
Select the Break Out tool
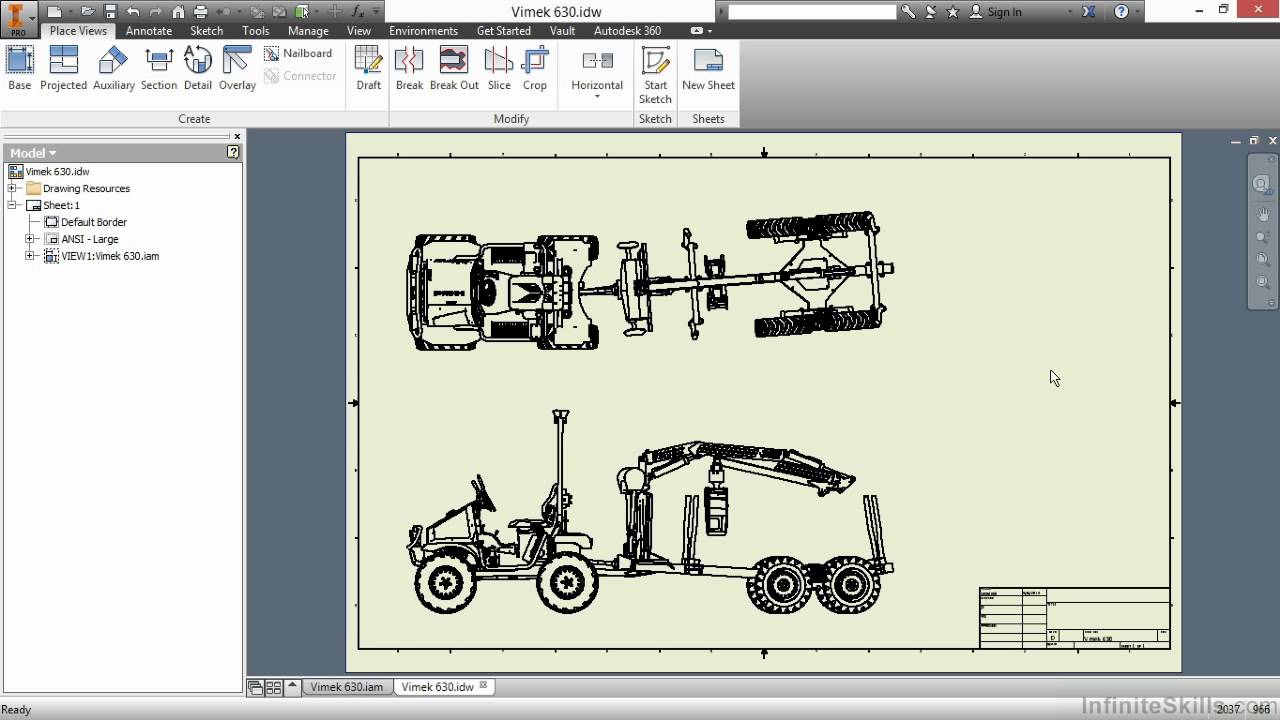tap(454, 68)
